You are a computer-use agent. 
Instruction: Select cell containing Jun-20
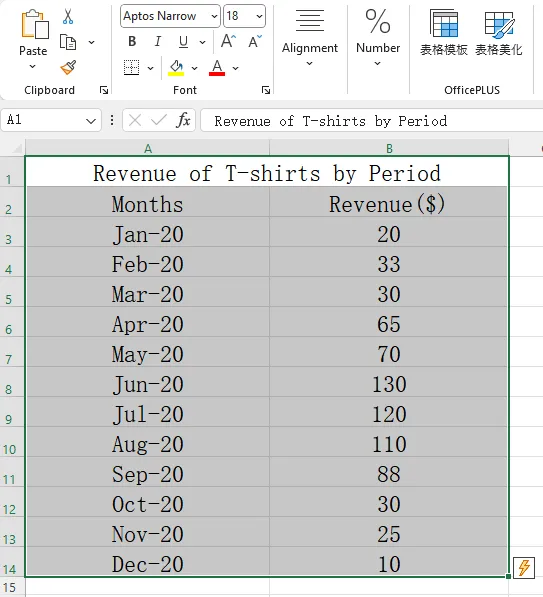[x=148, y=384]
